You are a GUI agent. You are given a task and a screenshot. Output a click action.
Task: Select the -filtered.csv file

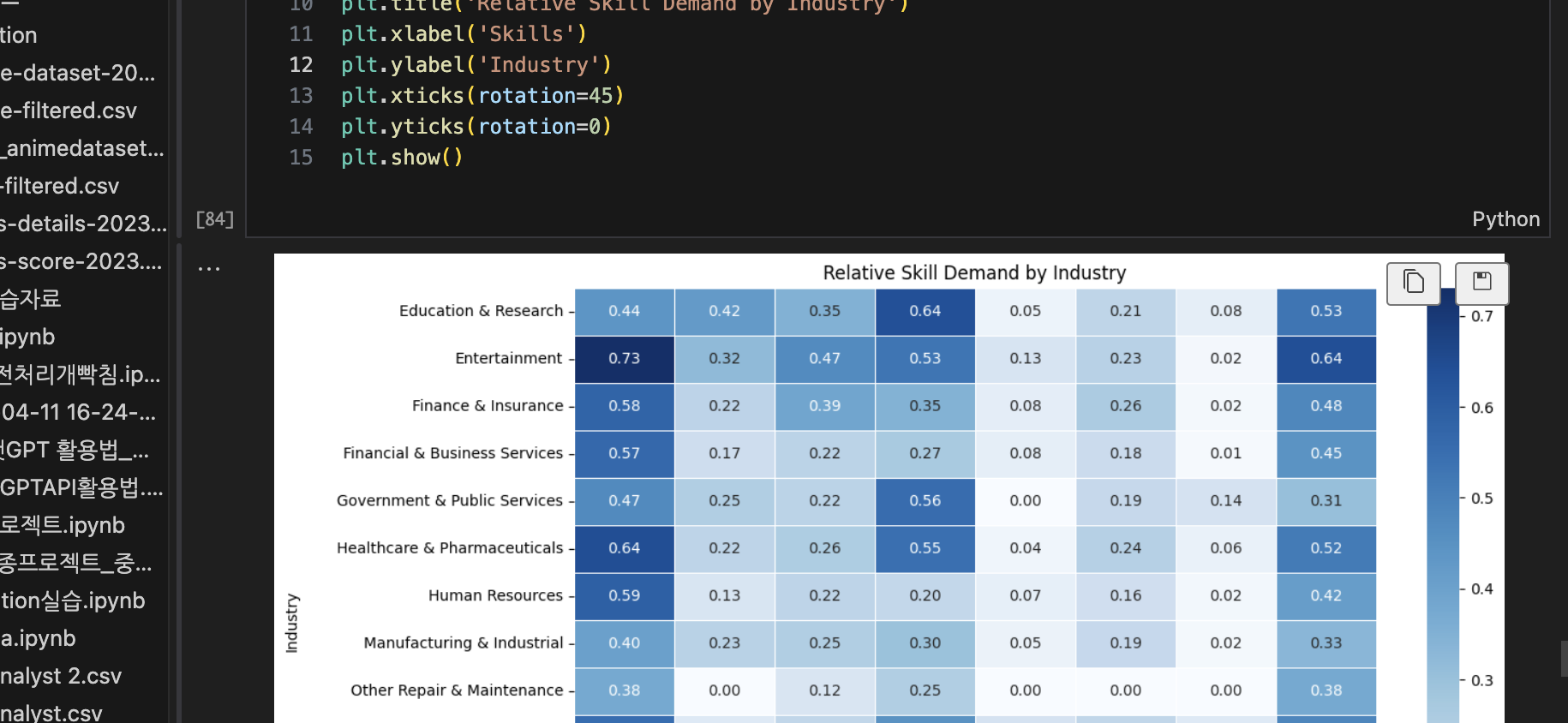pos(60,186)
